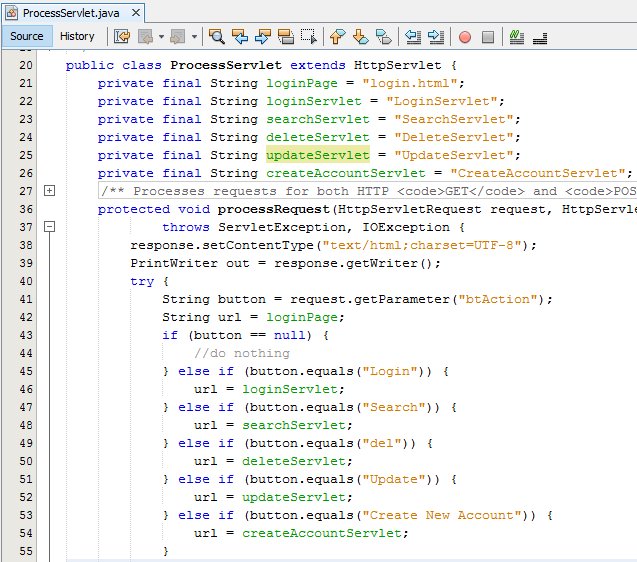Viewport: 637px width, 562px height.
Task: Go to the next bookmark
Action: point(360,37)
